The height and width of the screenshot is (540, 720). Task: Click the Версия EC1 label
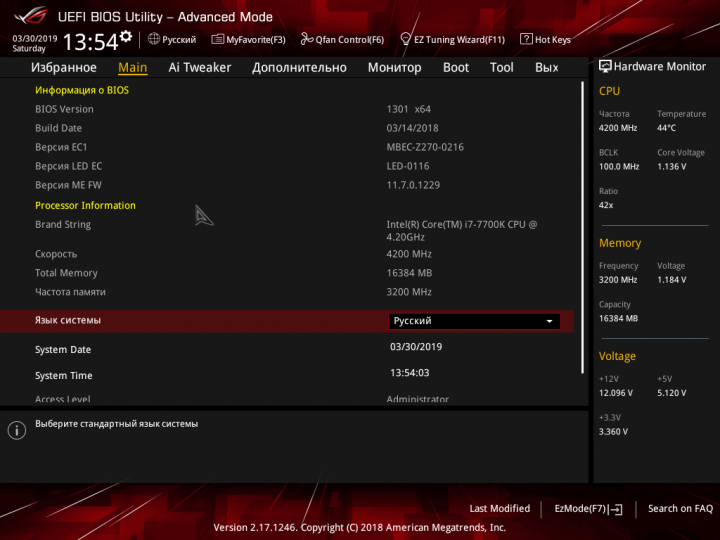[61, 147]
